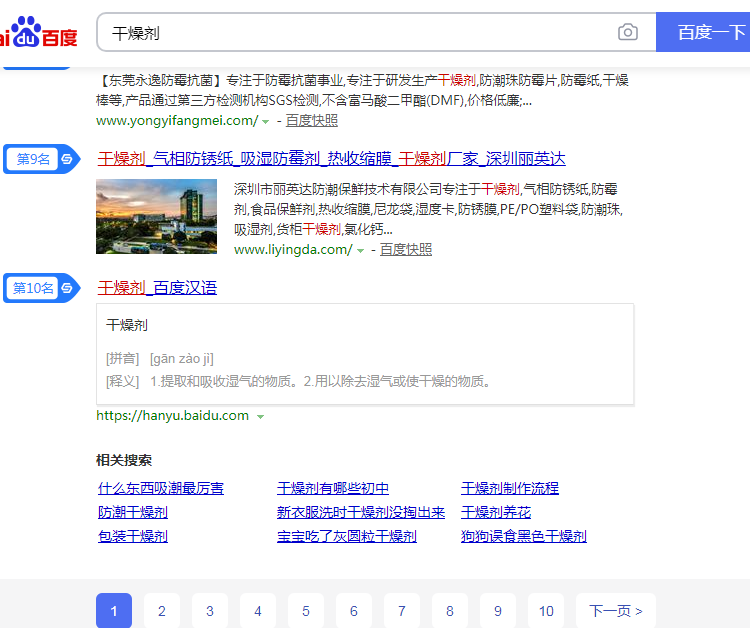The width and height of the screenshot is (750, 628).
Task: Open the 干燥剂_百度汉语 result title
Action: [157, 288]
